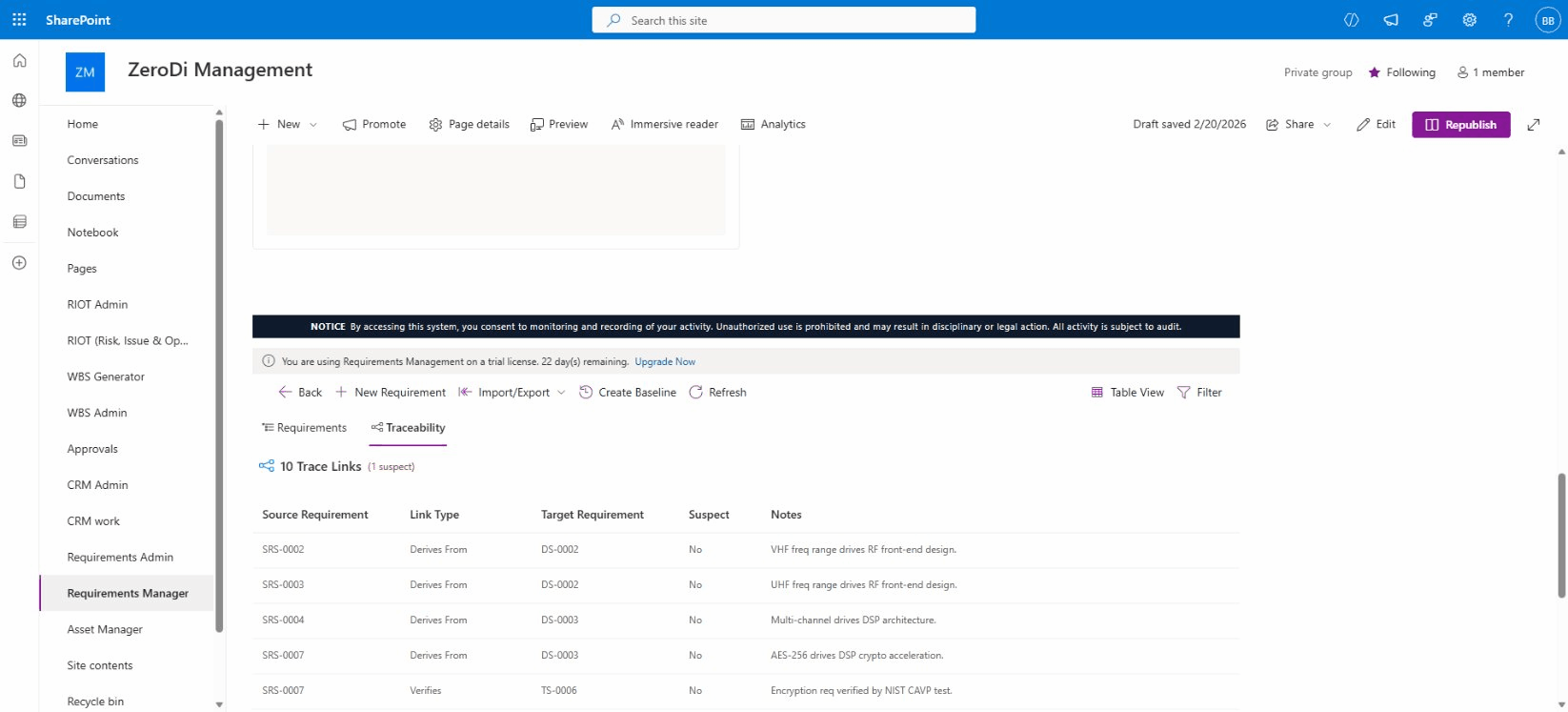This screenshot has width=1568, height=712.
Task: Click SharePoint brand link in header
Action: click(78, 20)
